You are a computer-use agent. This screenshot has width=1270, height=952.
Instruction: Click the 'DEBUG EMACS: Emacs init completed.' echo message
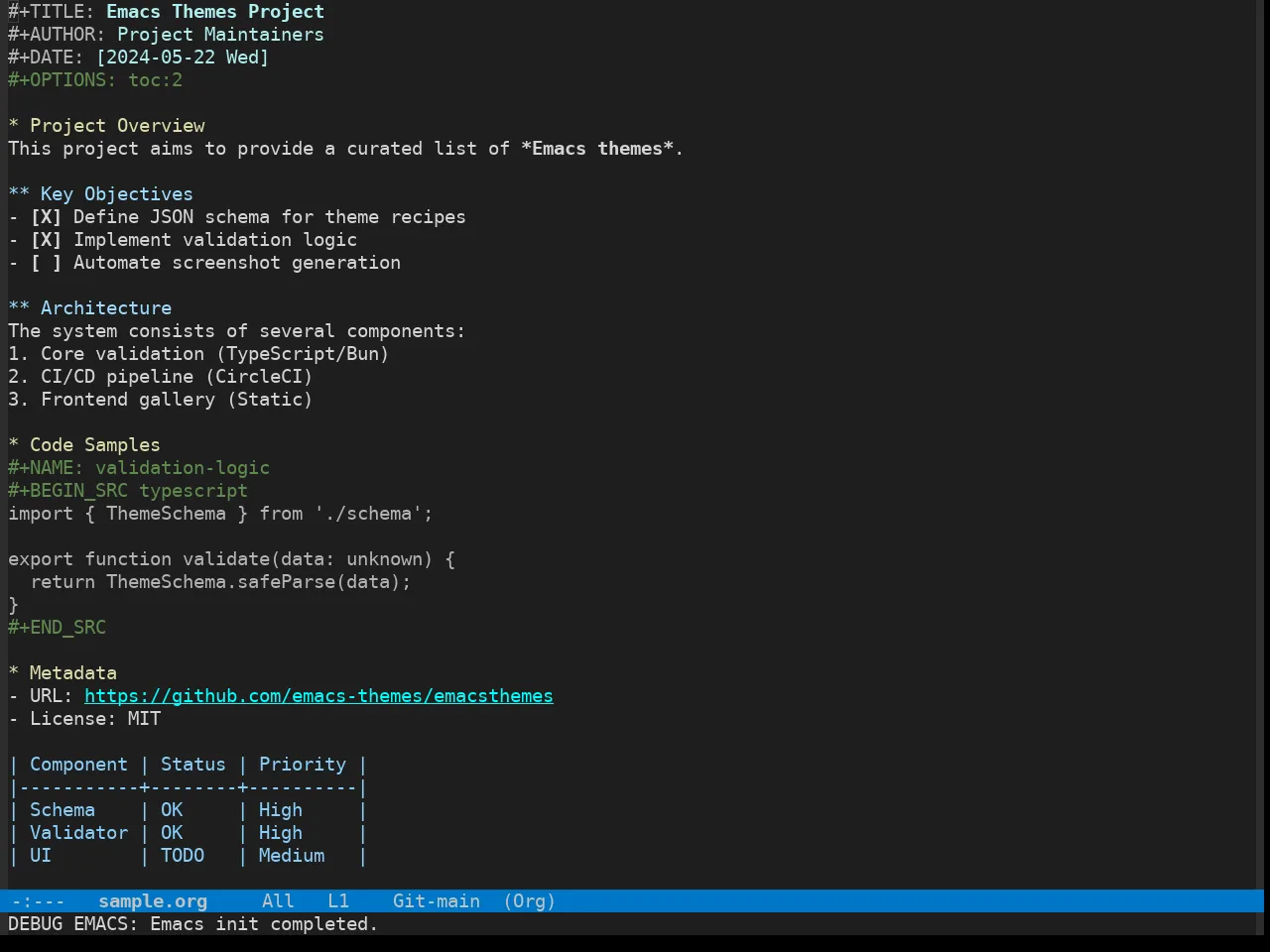click(193, 924)
